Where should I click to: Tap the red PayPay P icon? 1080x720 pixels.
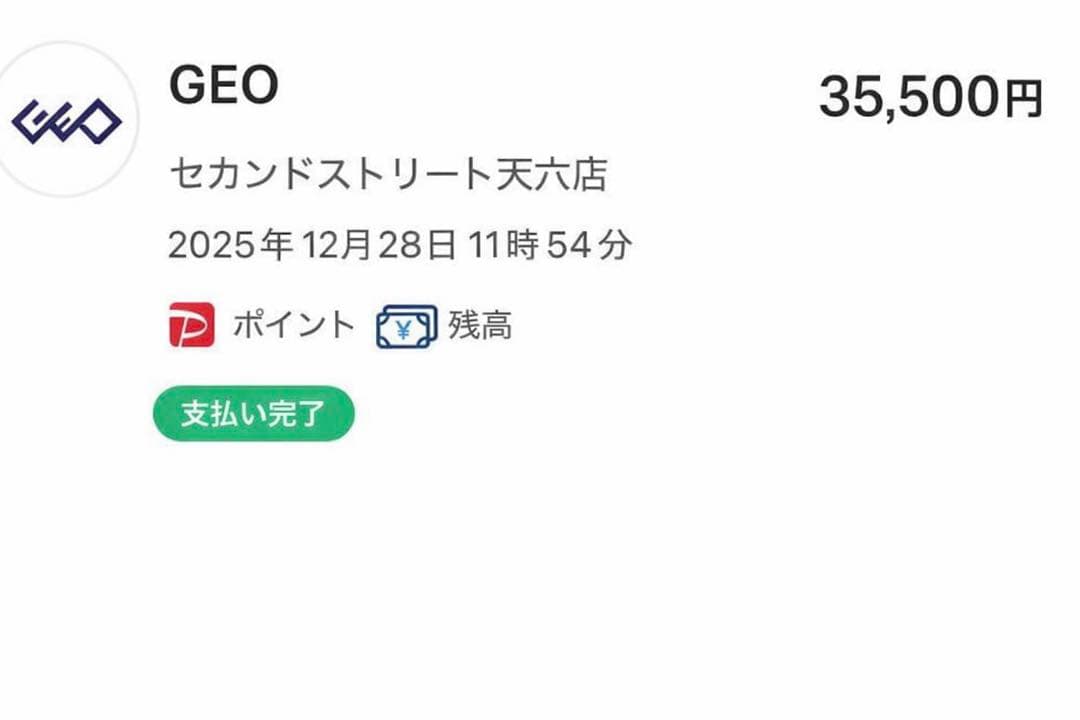pyautogui.click(x=191, y=325)
